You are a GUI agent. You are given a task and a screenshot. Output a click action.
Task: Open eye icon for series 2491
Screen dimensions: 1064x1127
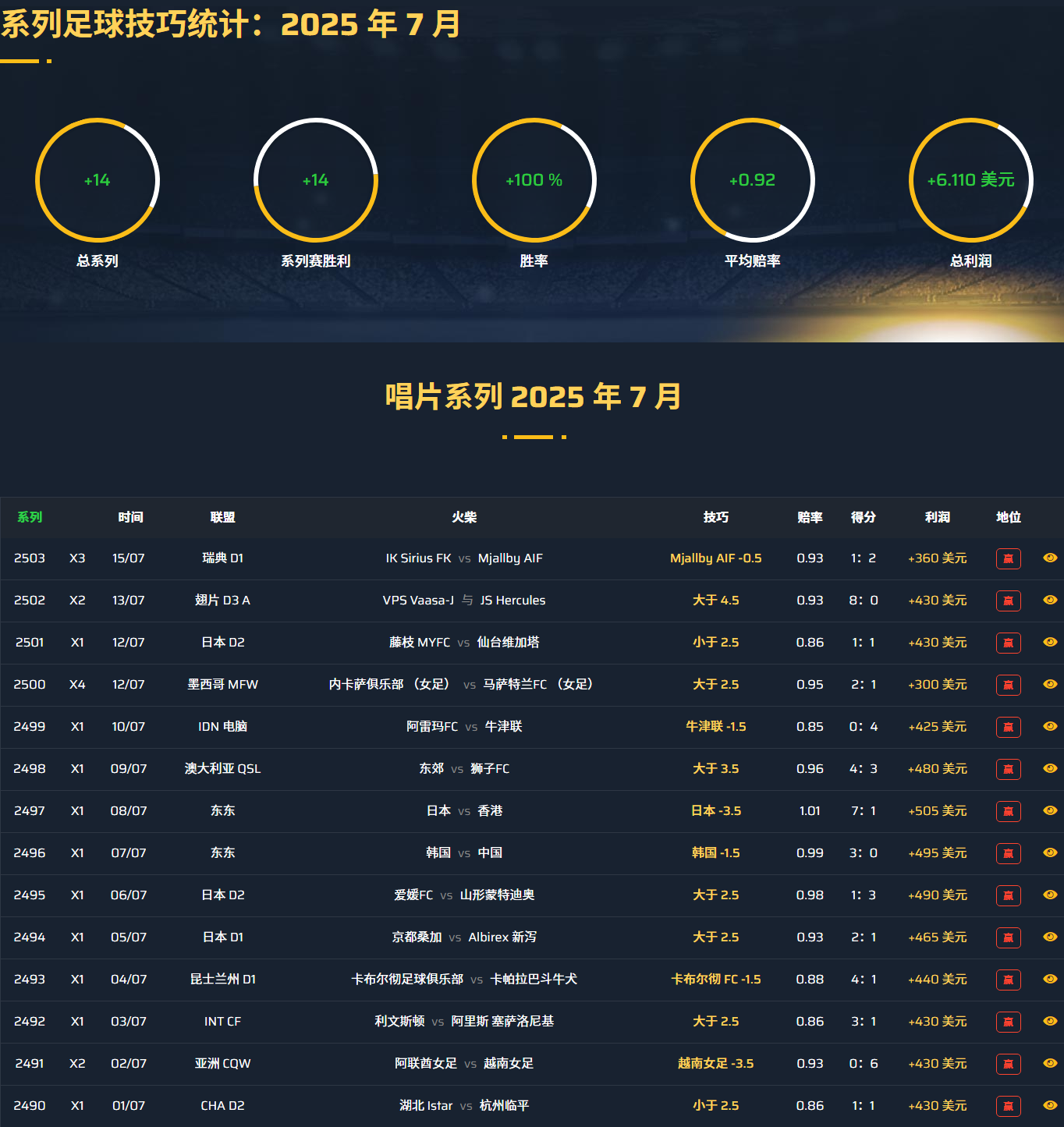(x=1050, y=1063)
